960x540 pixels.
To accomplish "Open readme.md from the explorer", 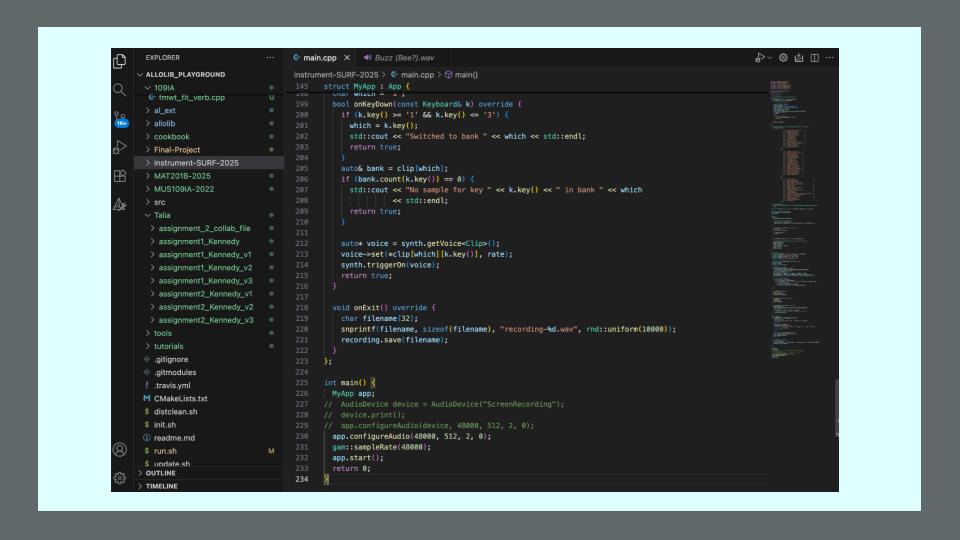I will [173, 437].
